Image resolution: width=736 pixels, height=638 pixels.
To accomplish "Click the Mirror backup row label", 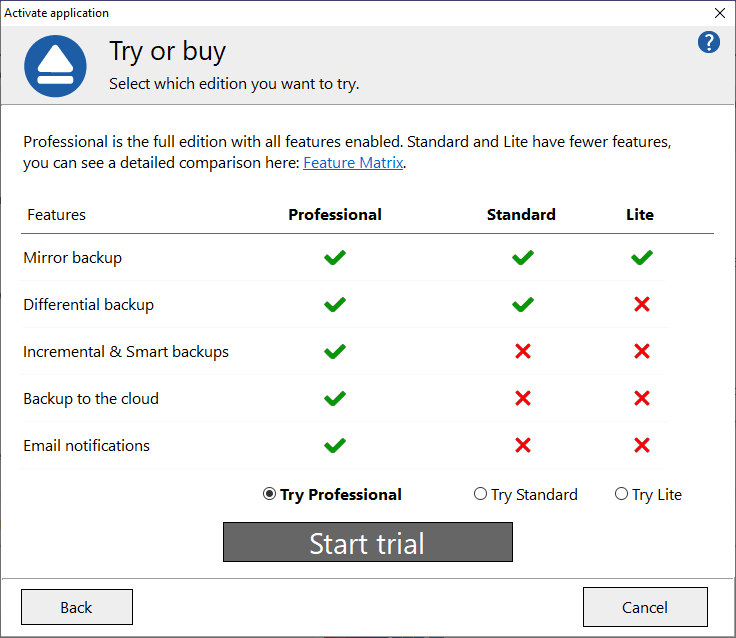I will coord(73,258).
